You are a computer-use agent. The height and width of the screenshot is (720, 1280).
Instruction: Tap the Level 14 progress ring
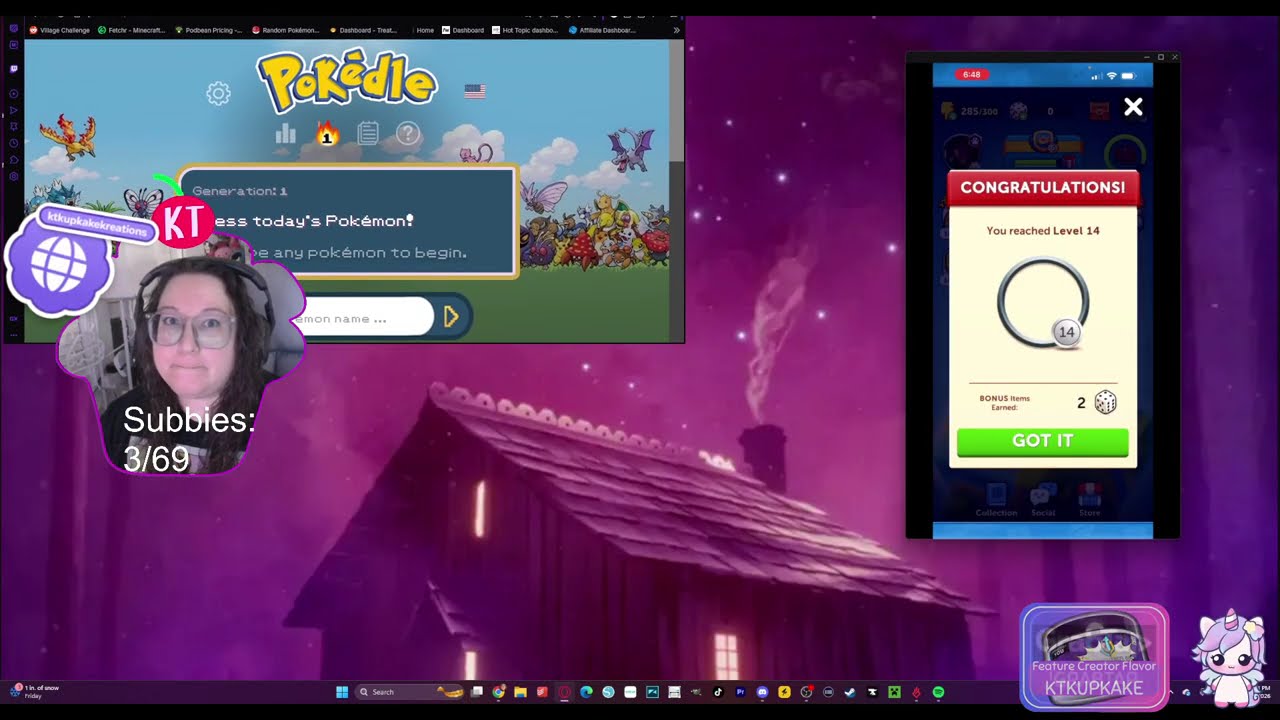(x=1043, y=303)
